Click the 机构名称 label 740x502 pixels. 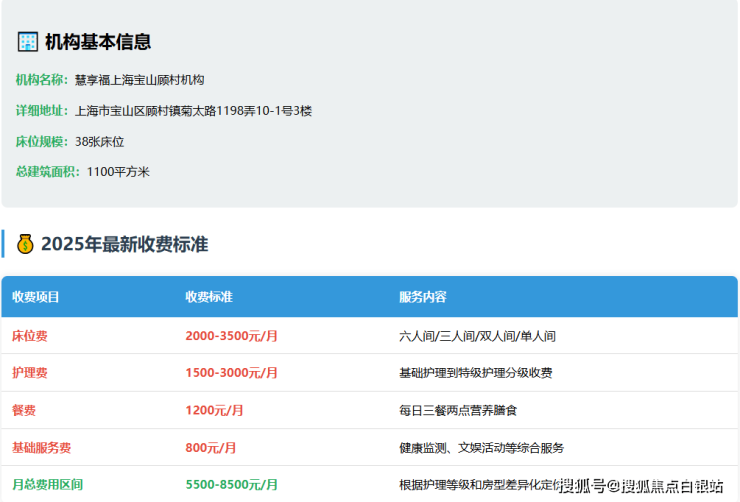pyautogui.click(x=41, y=80)
